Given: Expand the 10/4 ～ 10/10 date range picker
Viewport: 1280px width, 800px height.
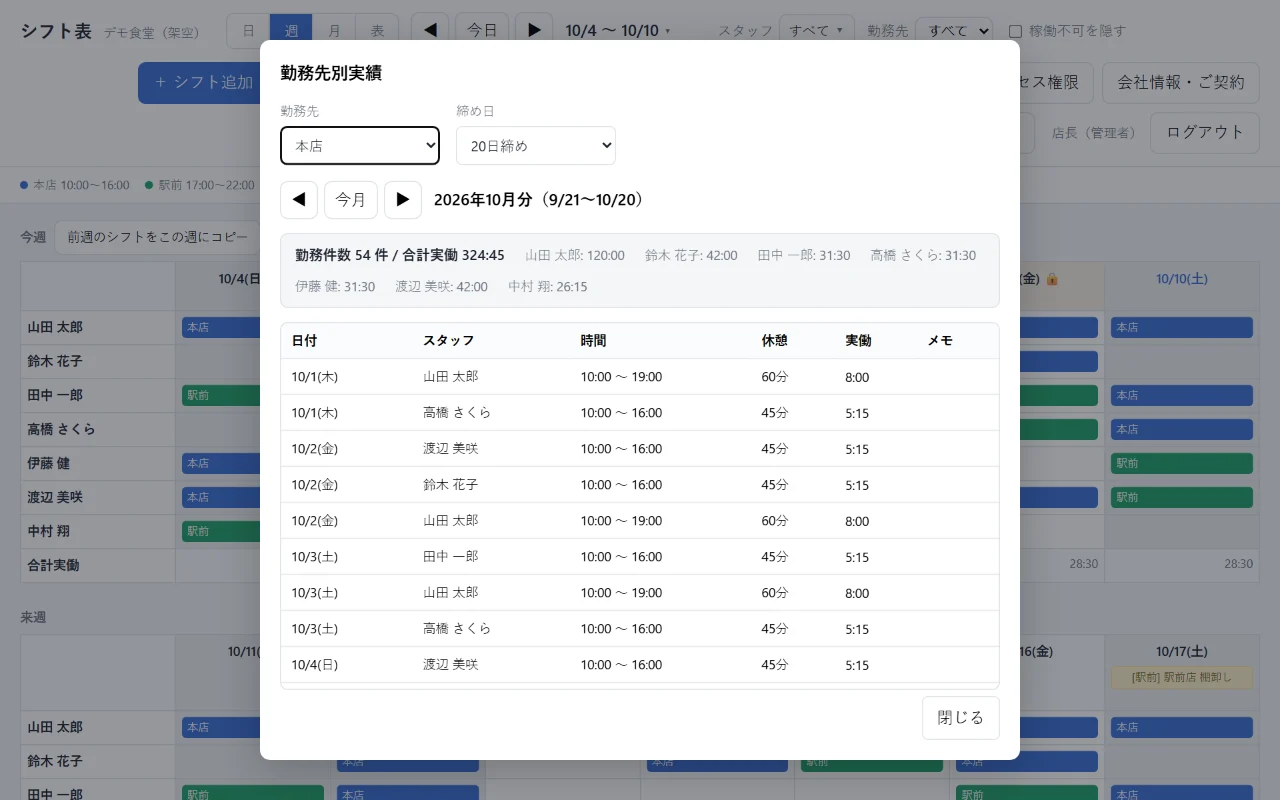Looking at the screenshot, I should [x=618, y=31].
